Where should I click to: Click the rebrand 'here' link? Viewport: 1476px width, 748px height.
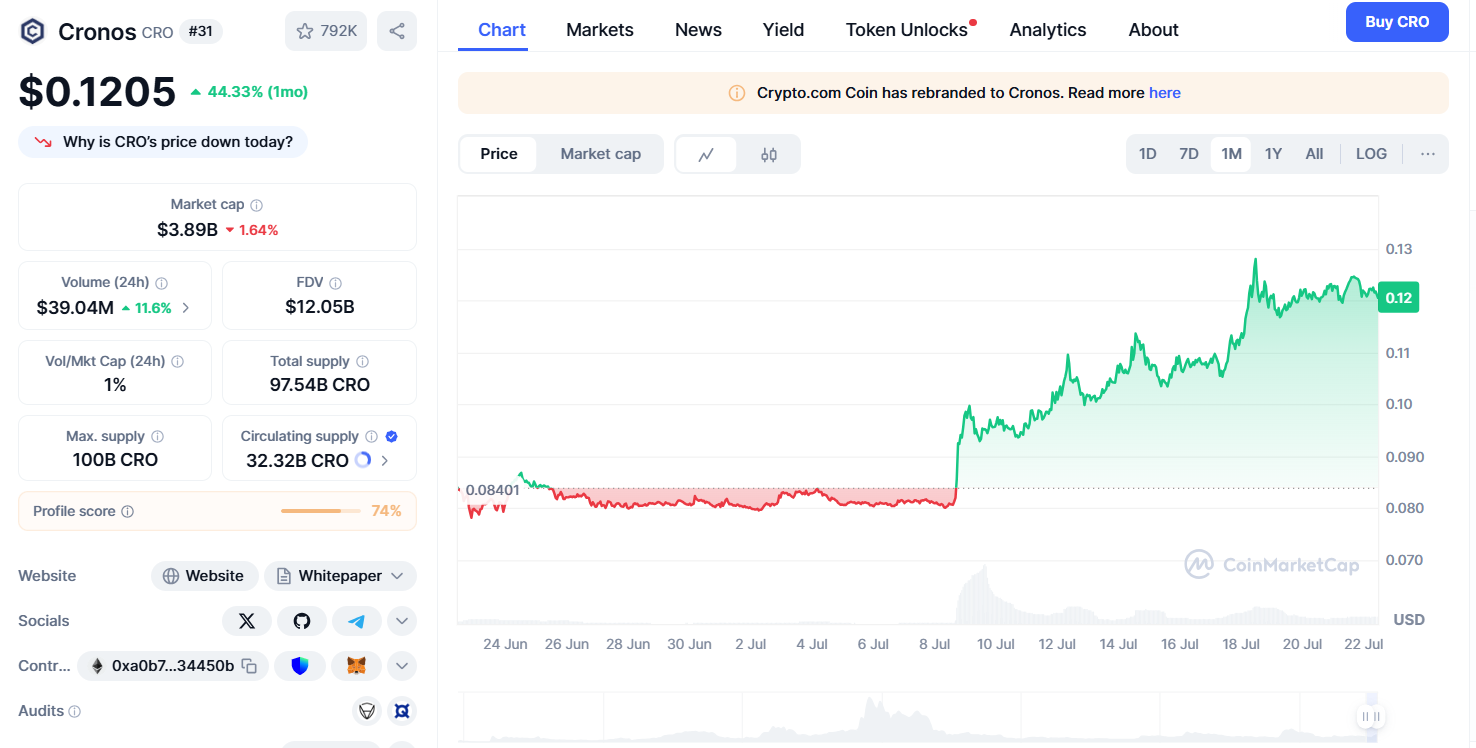tap(1165, 93)
